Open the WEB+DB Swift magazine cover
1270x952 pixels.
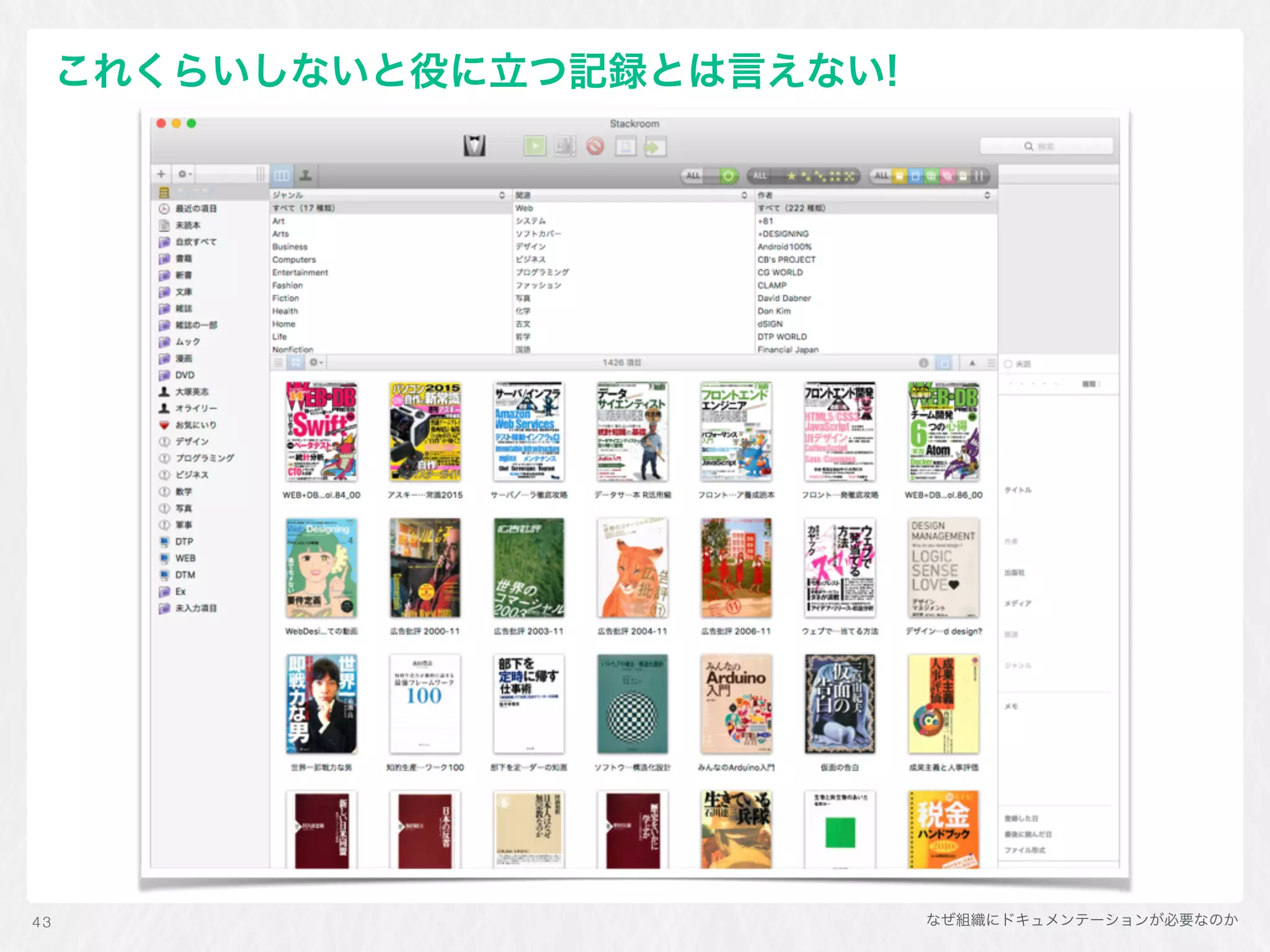[321, 431]
